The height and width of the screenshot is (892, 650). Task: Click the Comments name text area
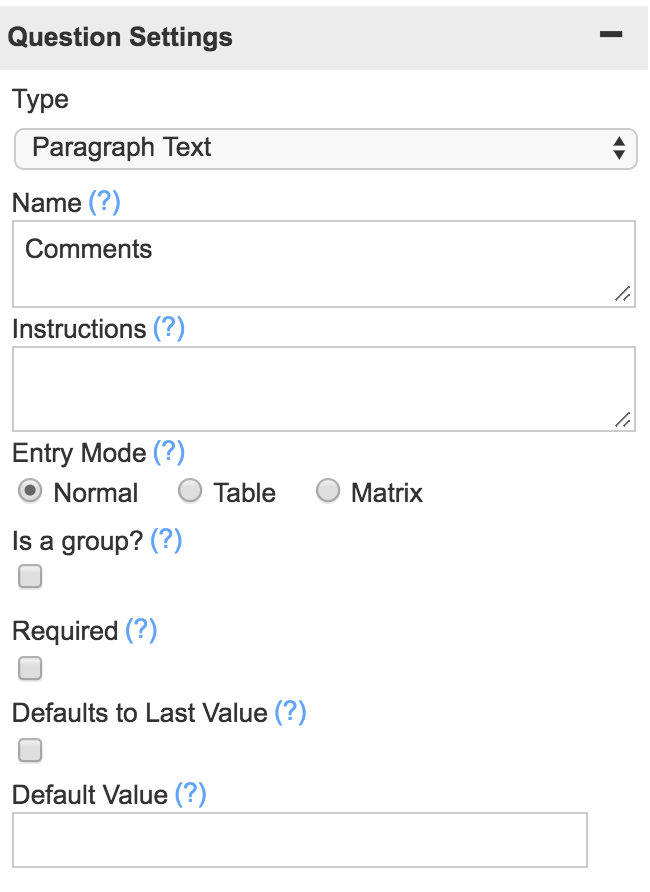(325, 262)
